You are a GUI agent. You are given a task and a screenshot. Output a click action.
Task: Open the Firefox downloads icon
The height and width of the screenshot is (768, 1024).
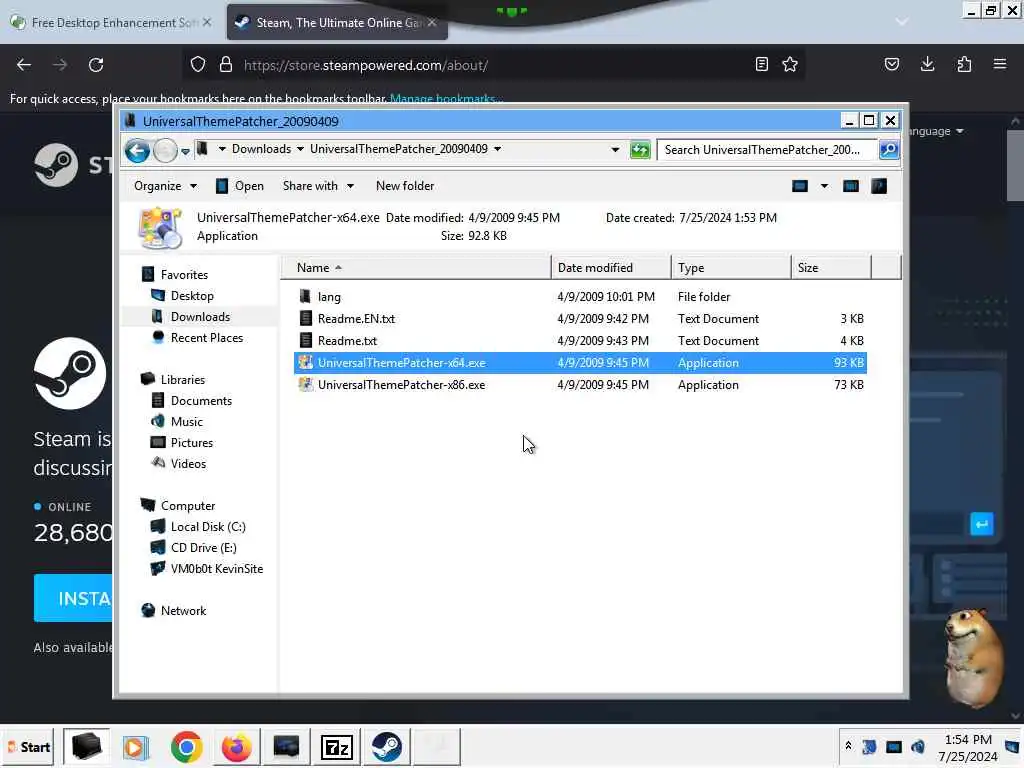[x=927, y=64]
